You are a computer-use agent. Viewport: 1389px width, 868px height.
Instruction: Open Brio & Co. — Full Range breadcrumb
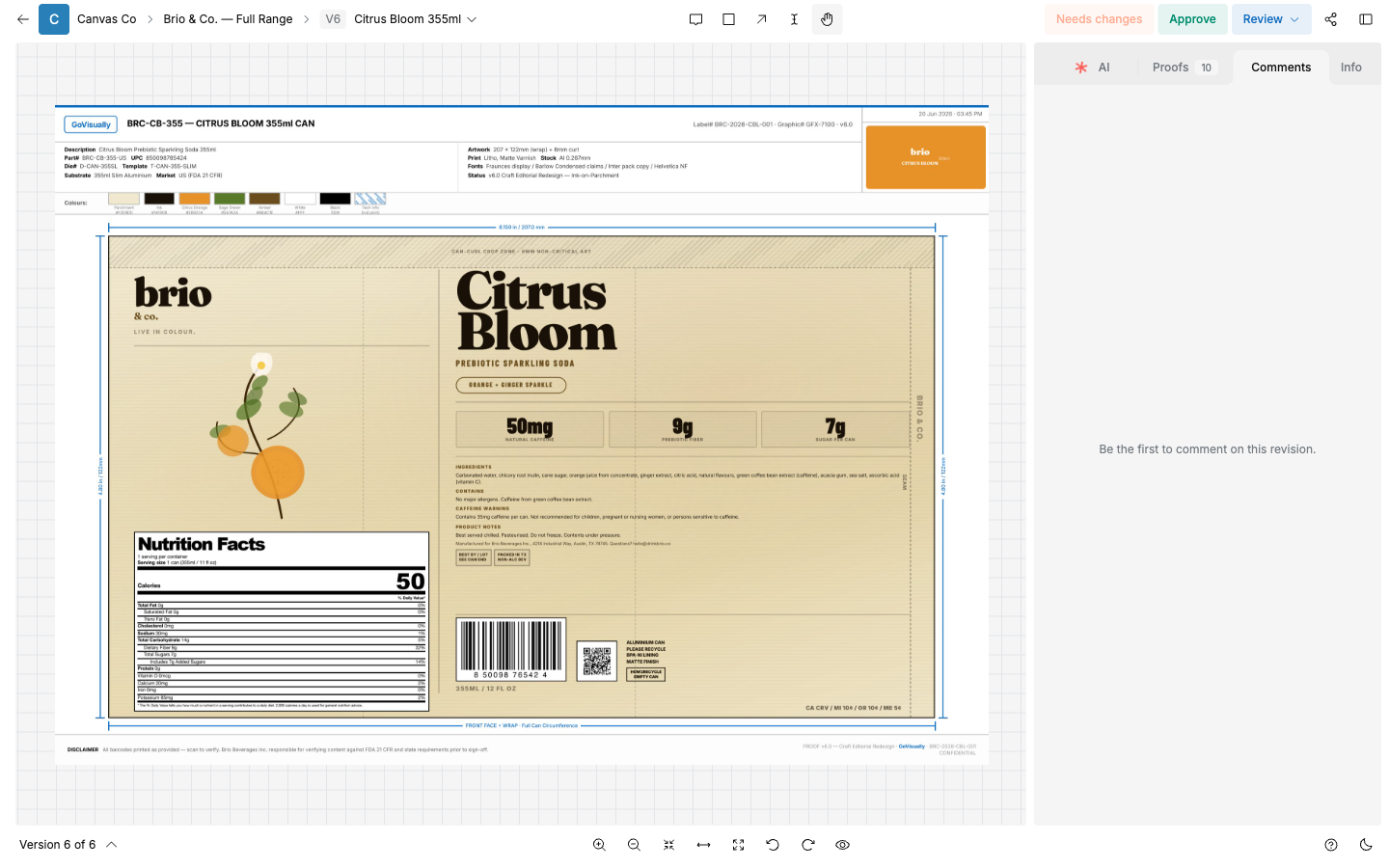click(x=228, y=19)
